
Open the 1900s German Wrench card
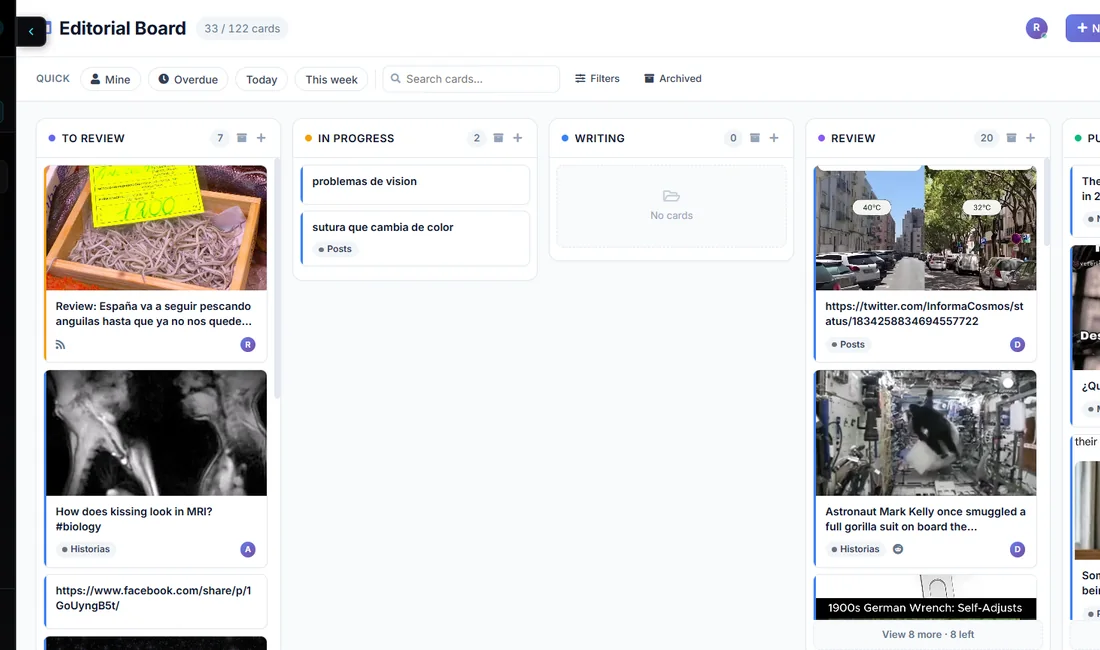click(925, 598)
